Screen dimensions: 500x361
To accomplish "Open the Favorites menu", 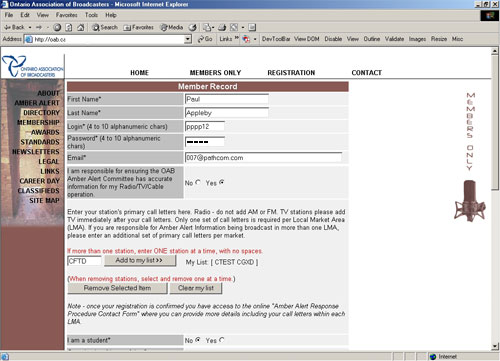I will 66,15.
